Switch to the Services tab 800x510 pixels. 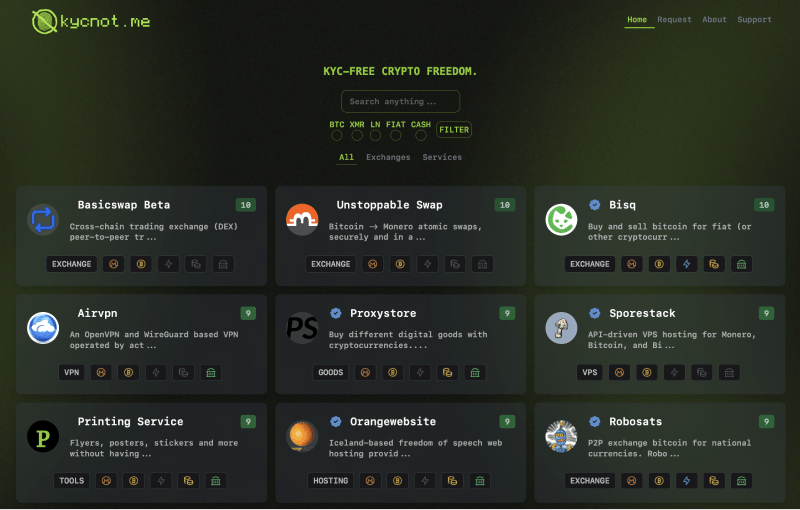pyautogui.click(x=442, y=157)
